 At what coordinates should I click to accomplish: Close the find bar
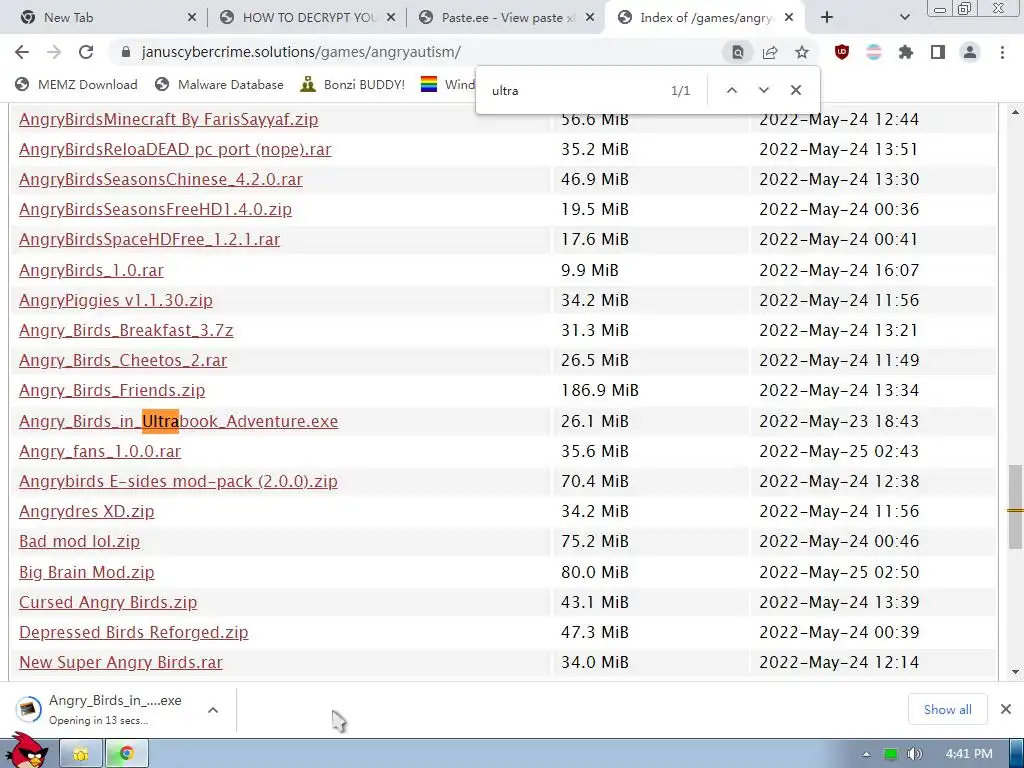(x=795, y=90)
